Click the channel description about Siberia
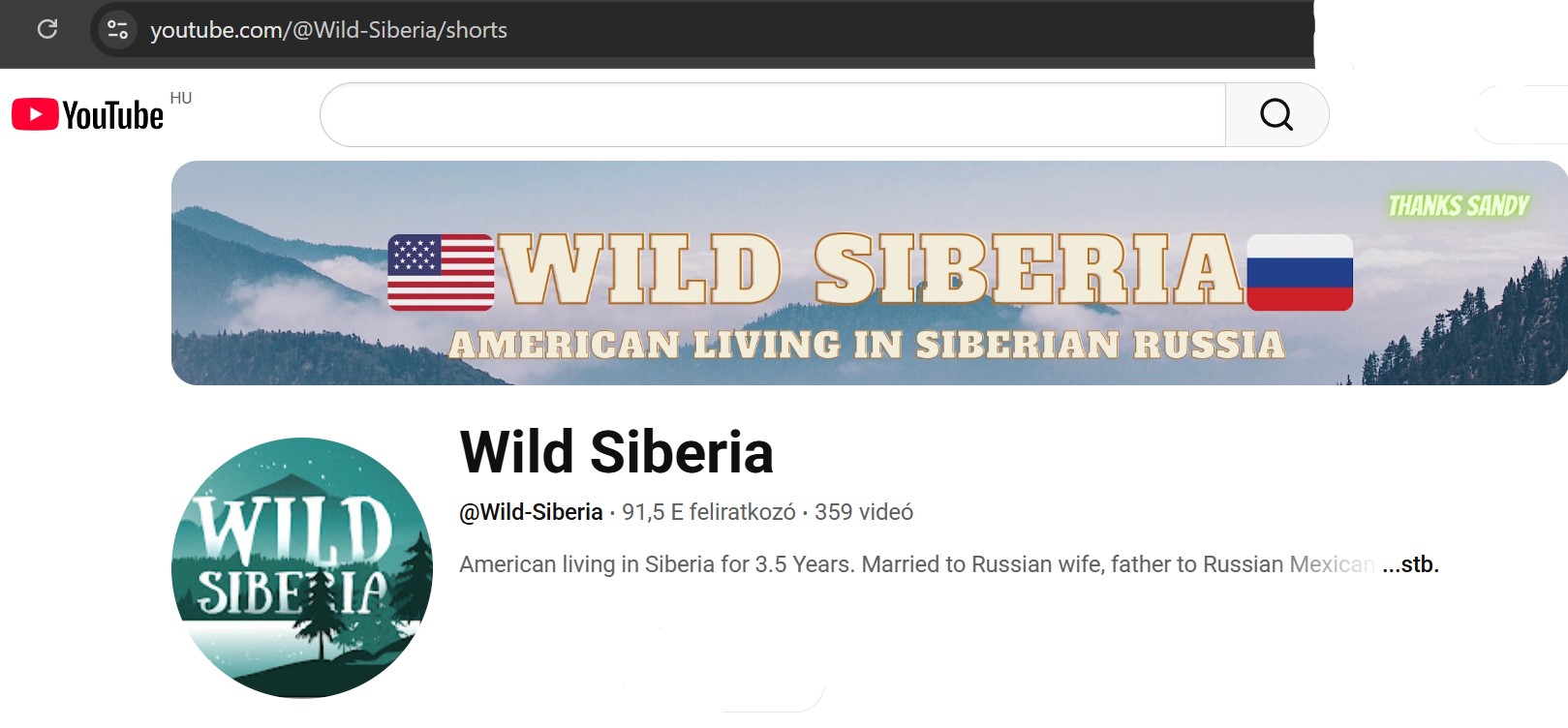Image resolution: width=1568 pixels, height=728 pixels. [x=916, y=564]
